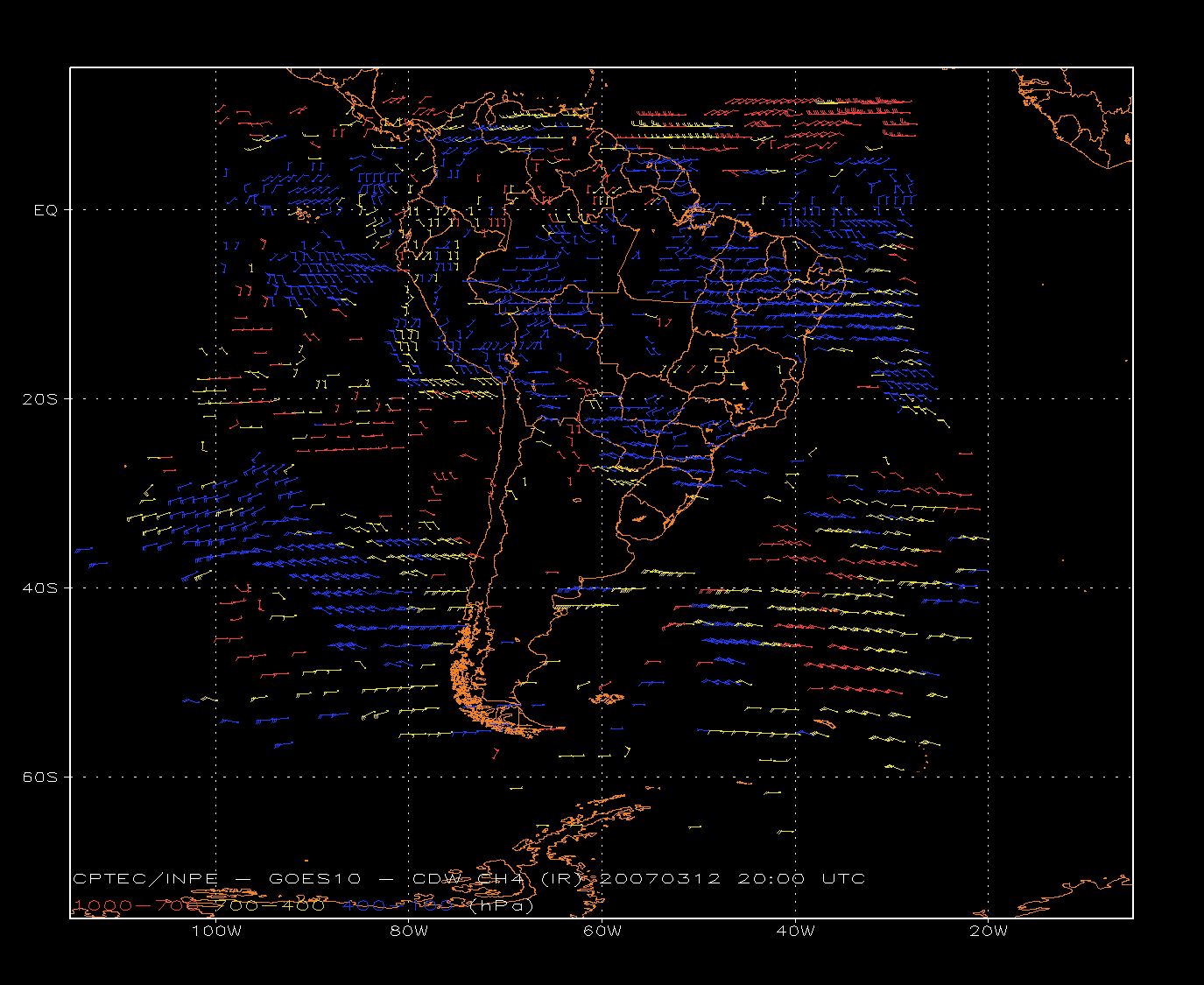Click the 100W longitude label
Screen dimensions: 1204x985
point(216,931)
